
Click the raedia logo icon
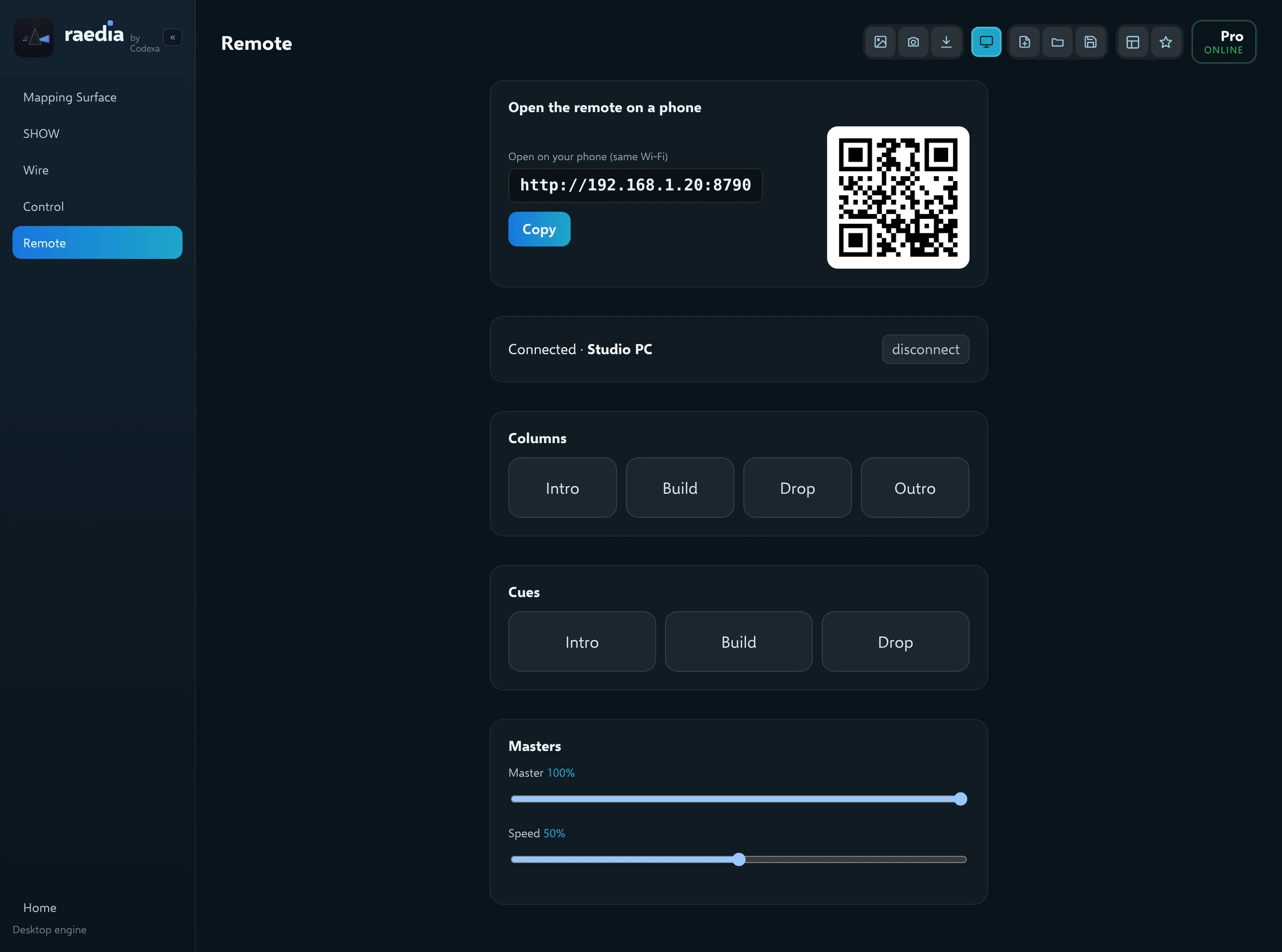[34, 37]
